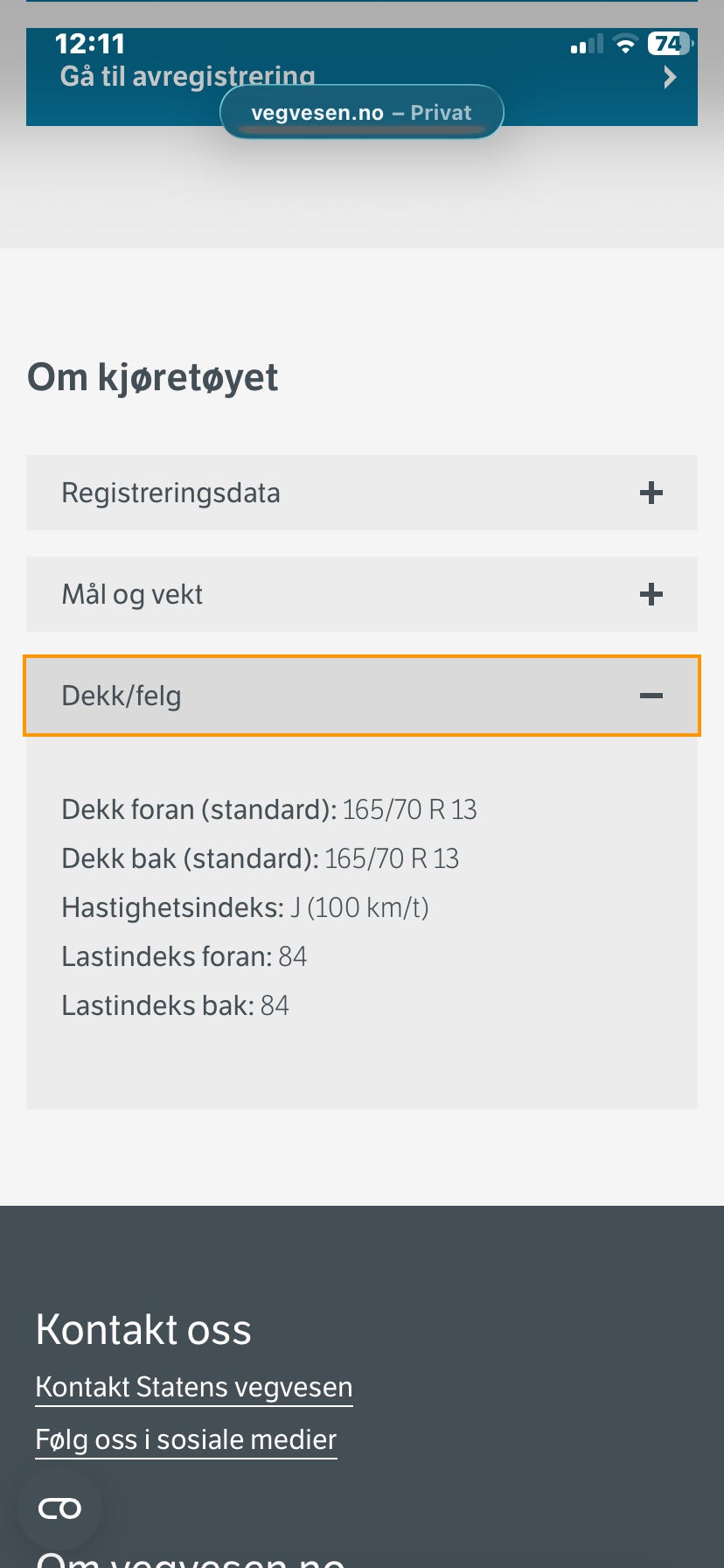Viewport: 724px width, 1568px height.
Task: Tap the 12:11 clock in the status bar
Action: coord(90,44)
